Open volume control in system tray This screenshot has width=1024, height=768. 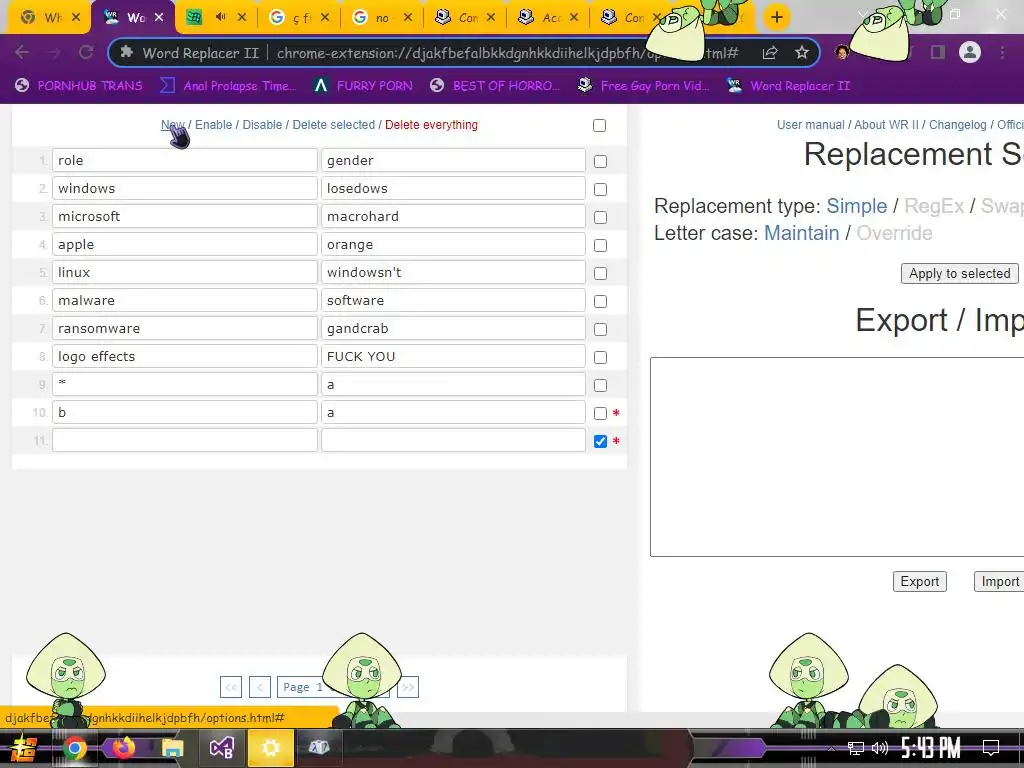coord(880,748)
